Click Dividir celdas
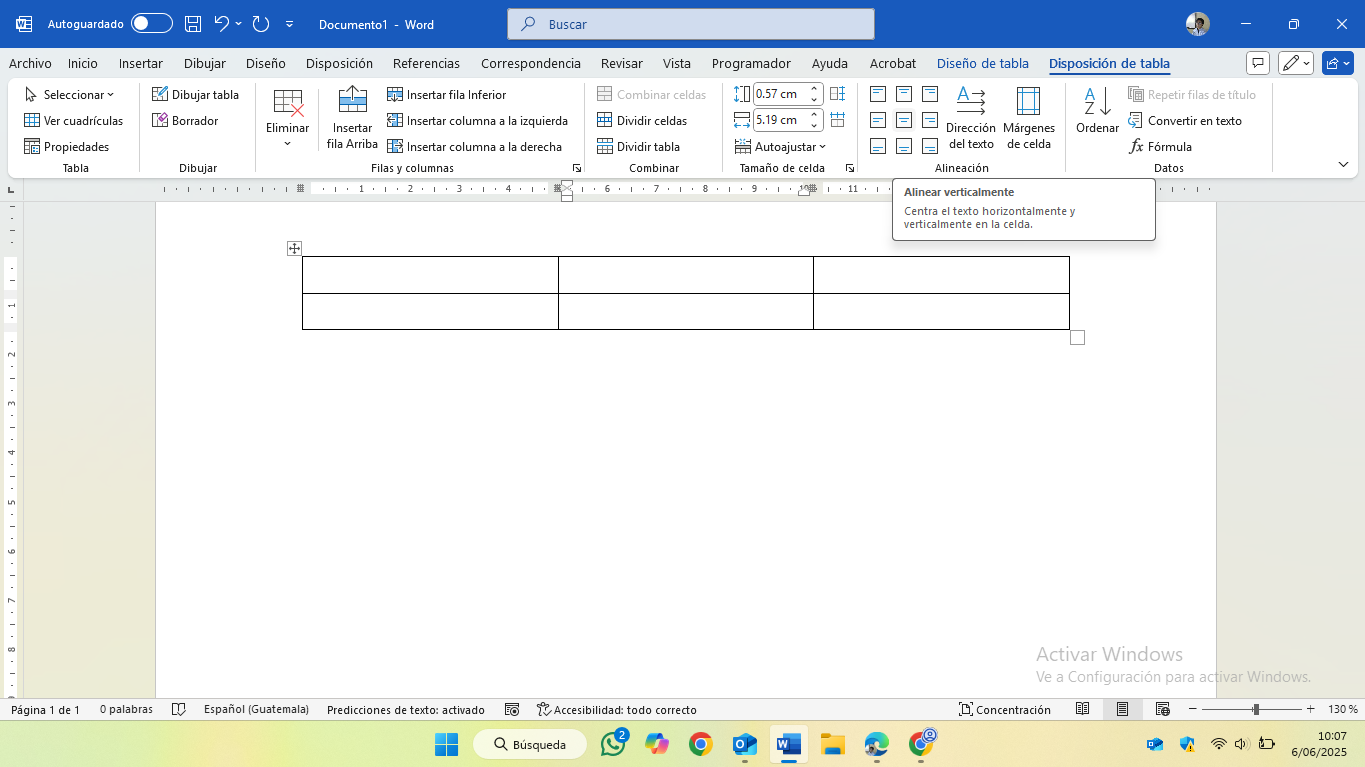 click(x=642, y=120)
